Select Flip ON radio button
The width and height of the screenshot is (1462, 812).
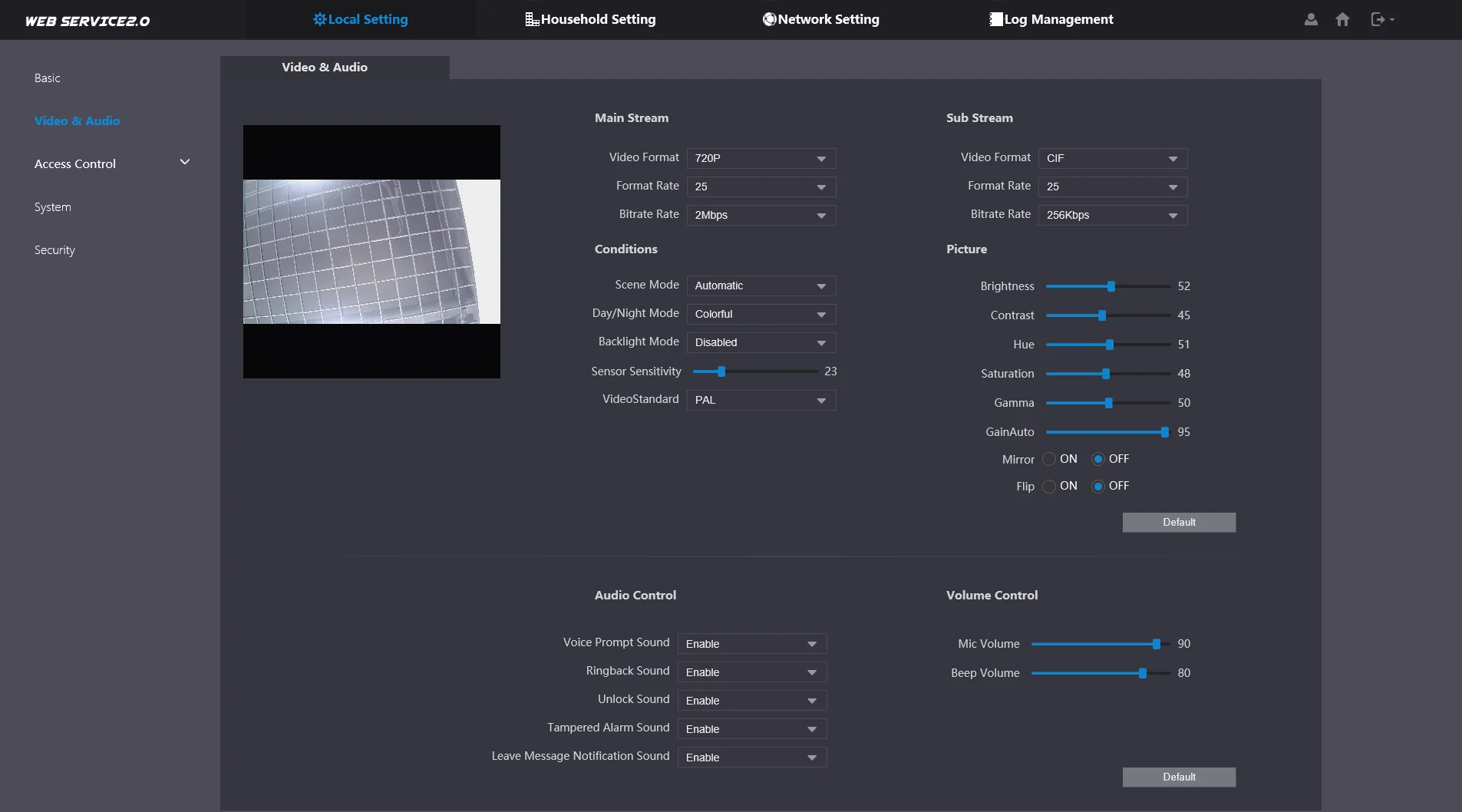[x=1049, y=486]
